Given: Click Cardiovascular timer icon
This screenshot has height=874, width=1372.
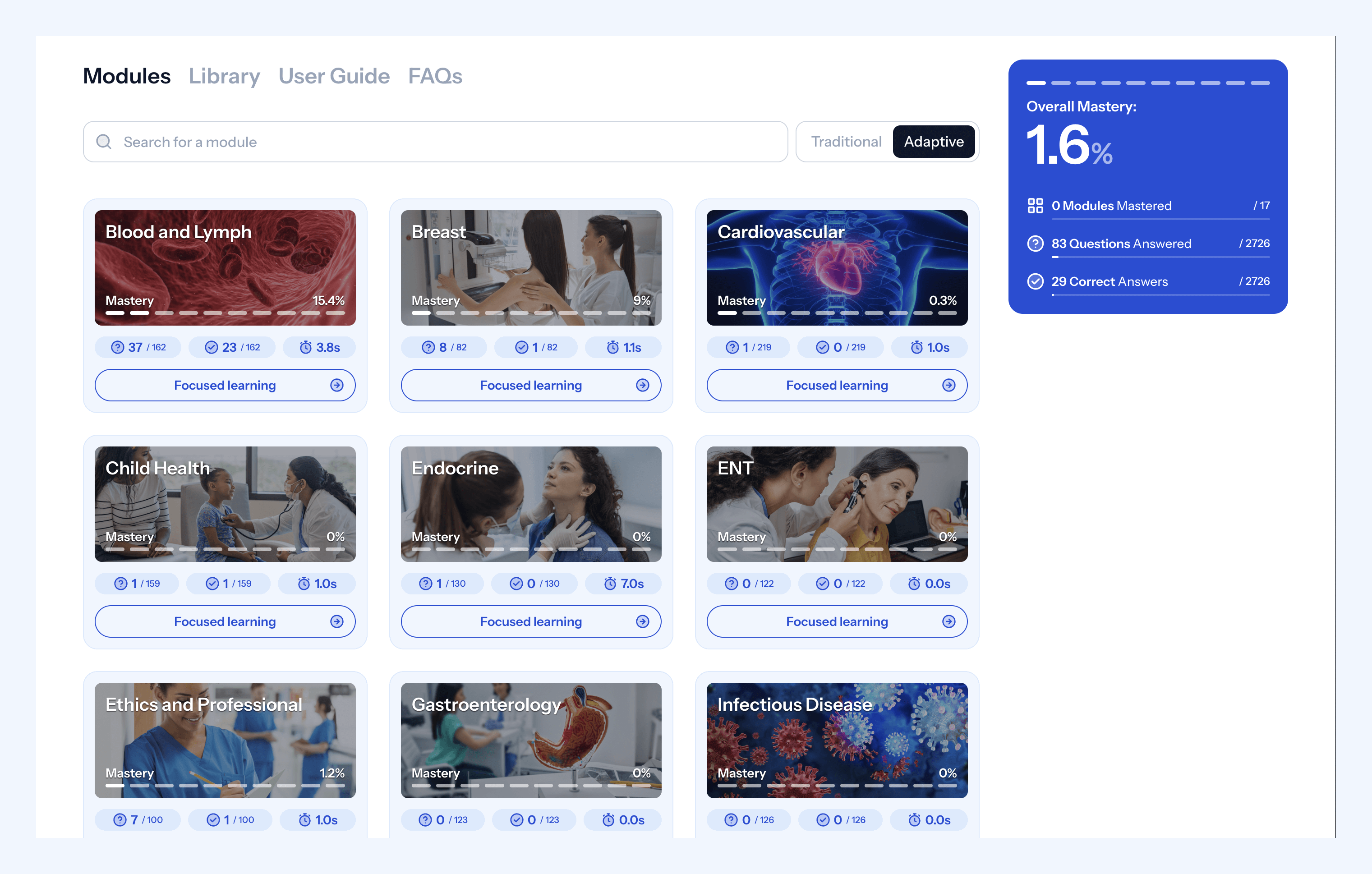Looking at the screenshot, I should click(917, 347).
